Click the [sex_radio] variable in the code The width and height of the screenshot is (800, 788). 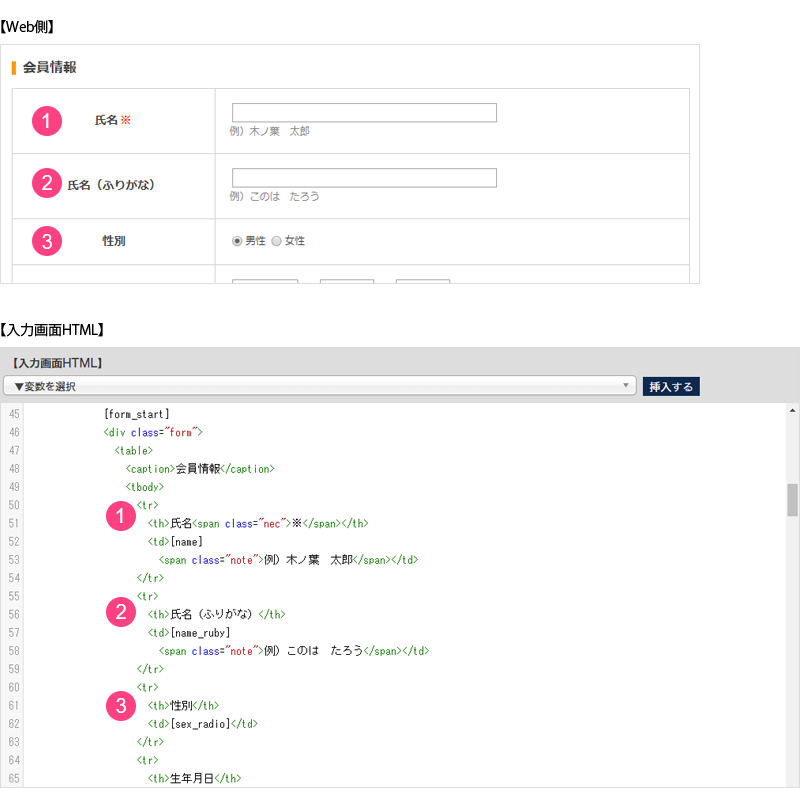(x=200, y=723)
